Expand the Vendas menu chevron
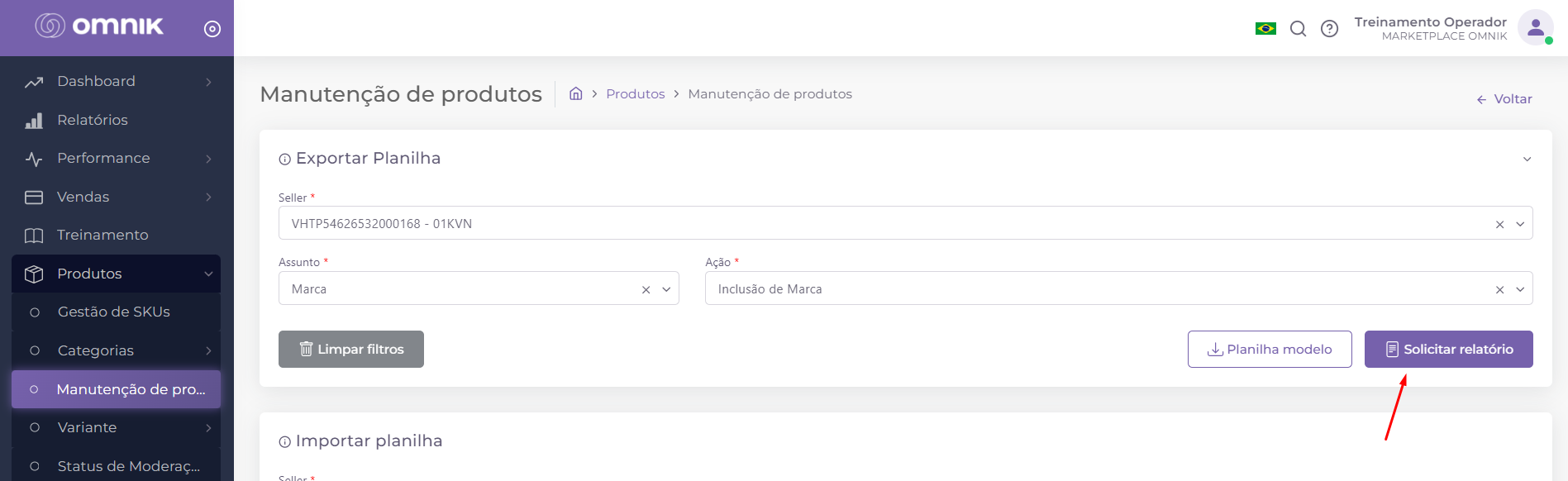This screenshot has height=481, width=1568. (x=208, y=197)
